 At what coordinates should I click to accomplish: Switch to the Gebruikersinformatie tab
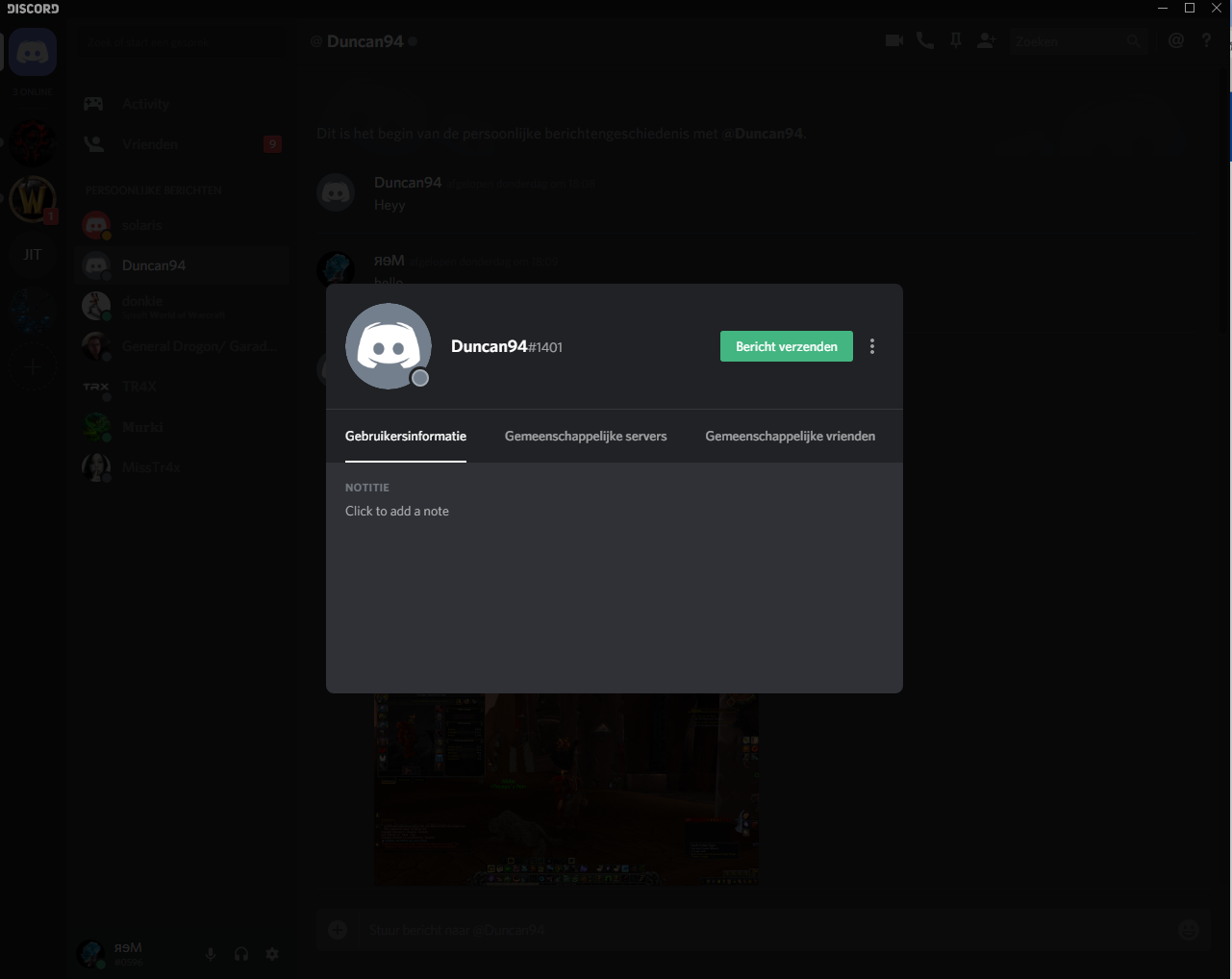[406, 436]
